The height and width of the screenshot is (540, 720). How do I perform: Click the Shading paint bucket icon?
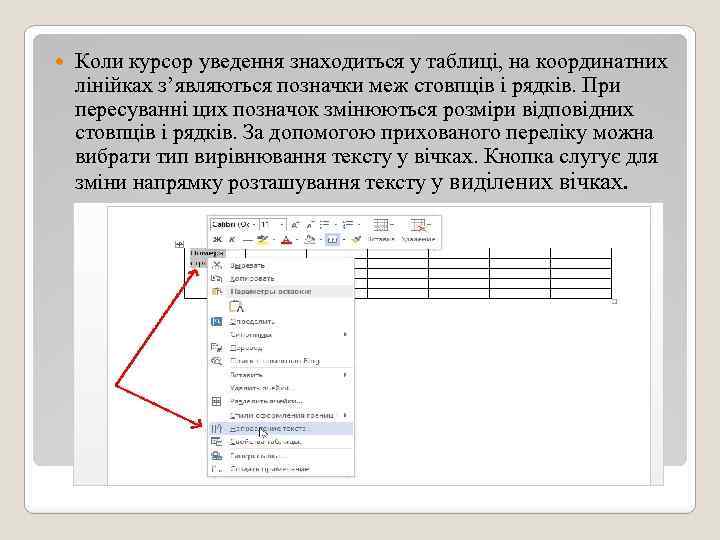tap(310, 239)
